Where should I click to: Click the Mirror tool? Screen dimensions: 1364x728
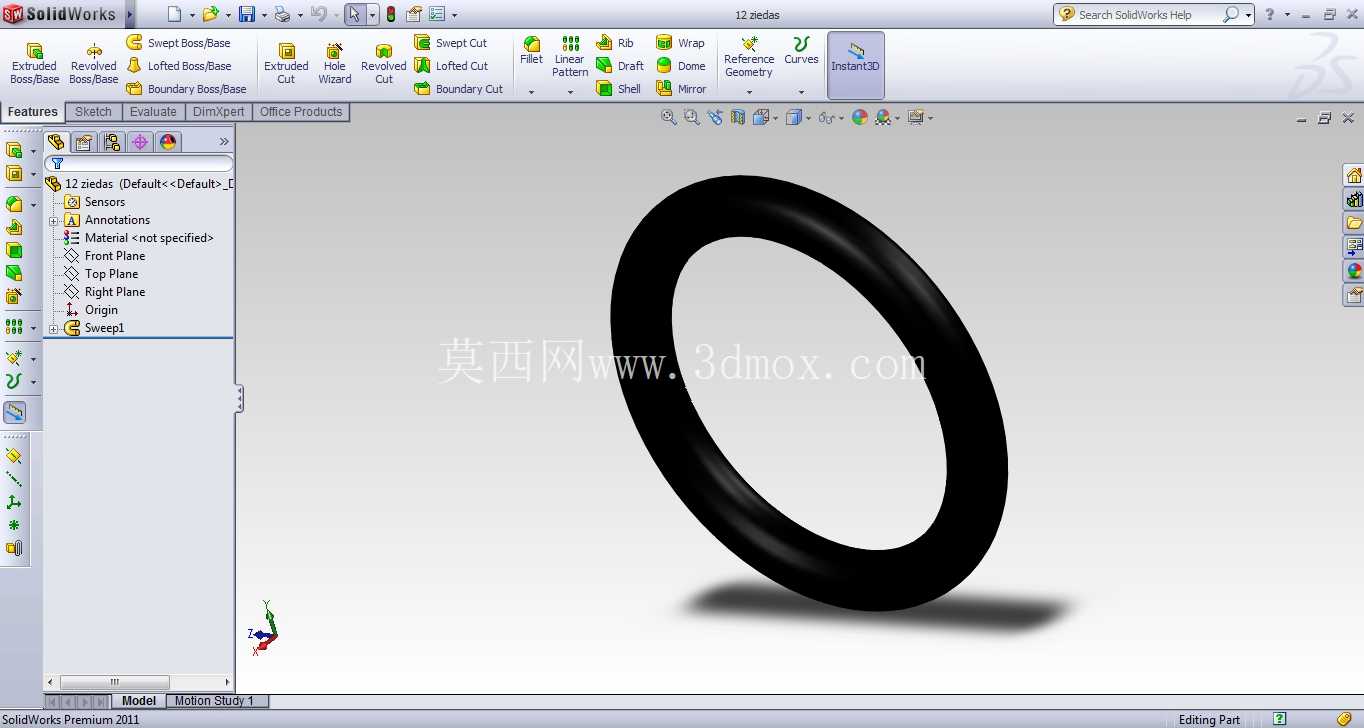[x=681, y=89]
